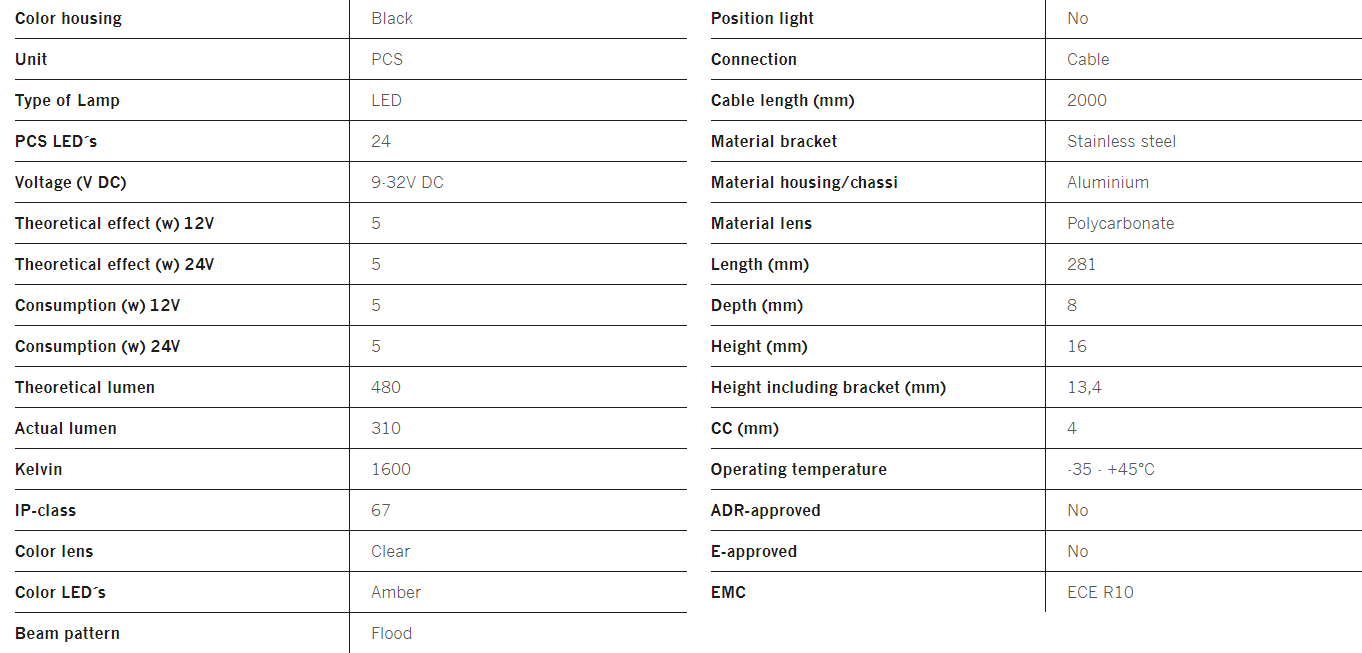1362x653 pixels.
Task: Click the Kelvin value 1600
Action: pyautogui.click(x=391, y=469)
